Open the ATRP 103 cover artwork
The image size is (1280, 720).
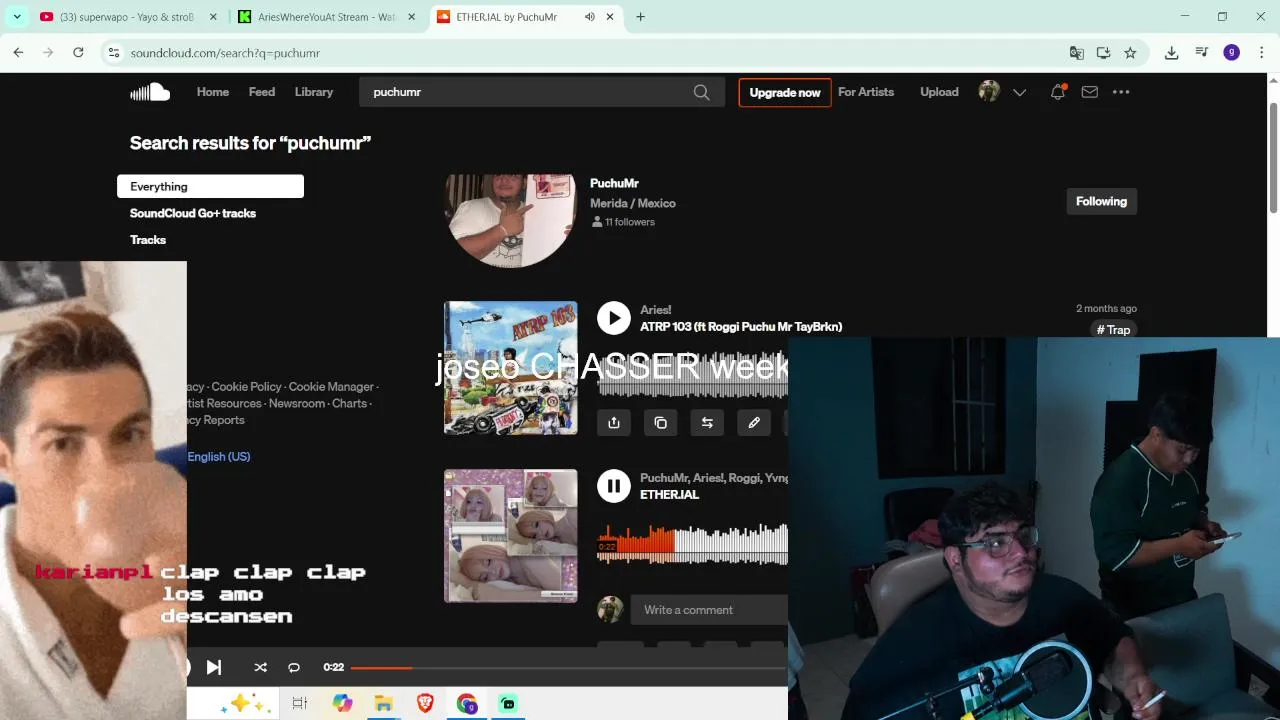pyautogui.click(x=511, y=368)
